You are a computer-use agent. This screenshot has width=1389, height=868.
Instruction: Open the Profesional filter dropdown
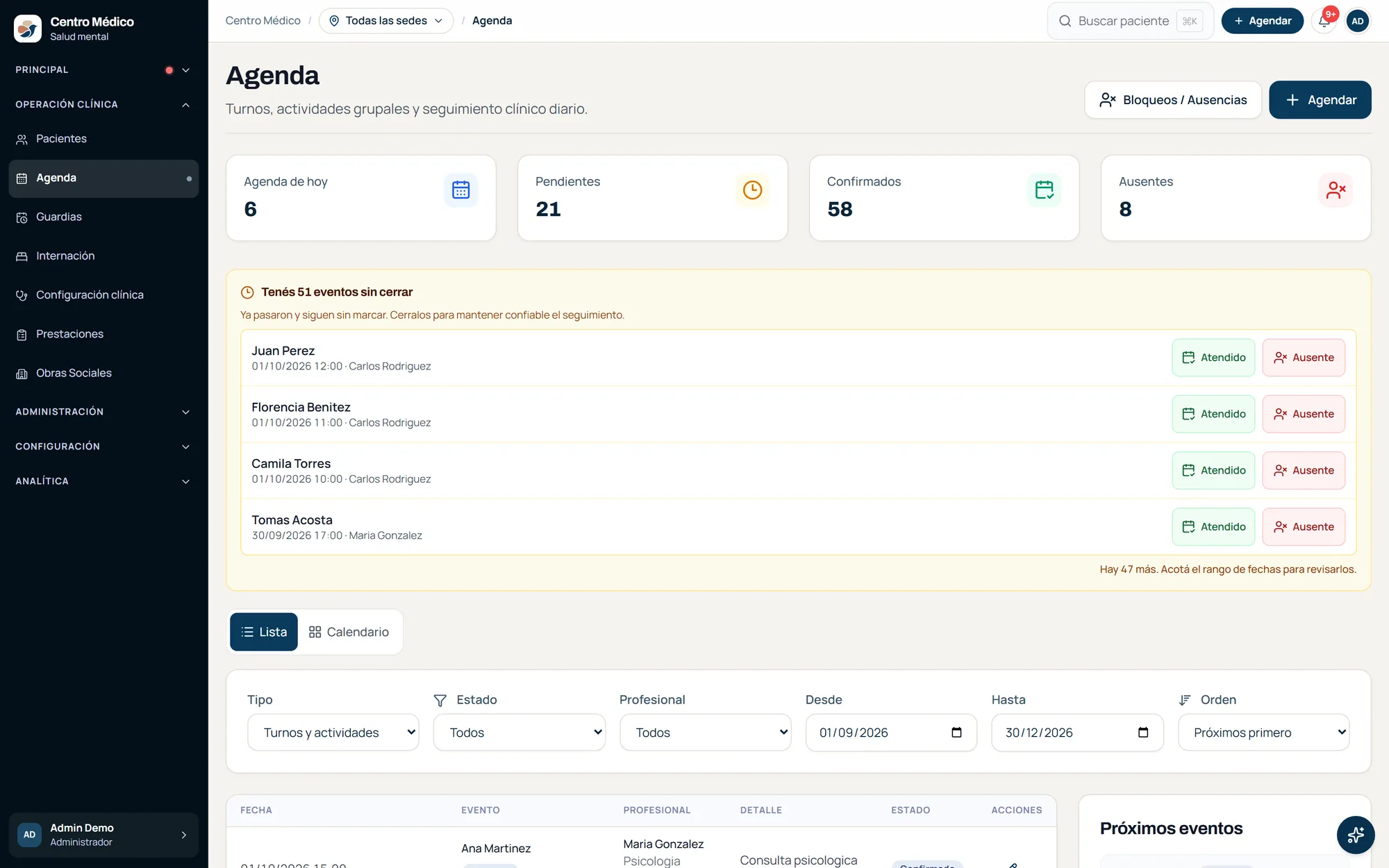tap(706, 733)
